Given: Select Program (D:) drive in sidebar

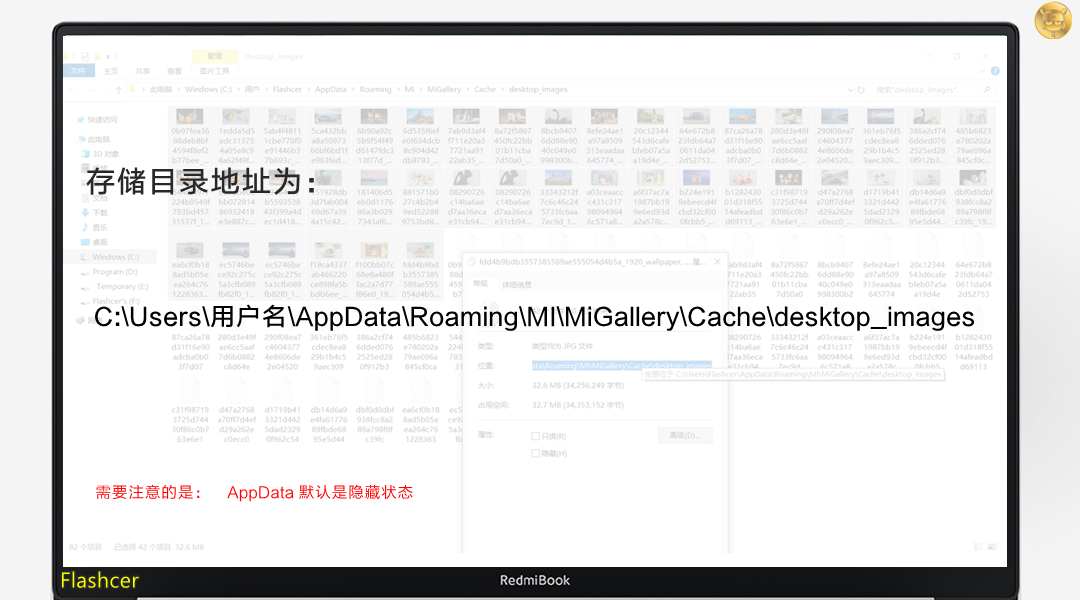Looking at the screenshot, I should 110,272.
